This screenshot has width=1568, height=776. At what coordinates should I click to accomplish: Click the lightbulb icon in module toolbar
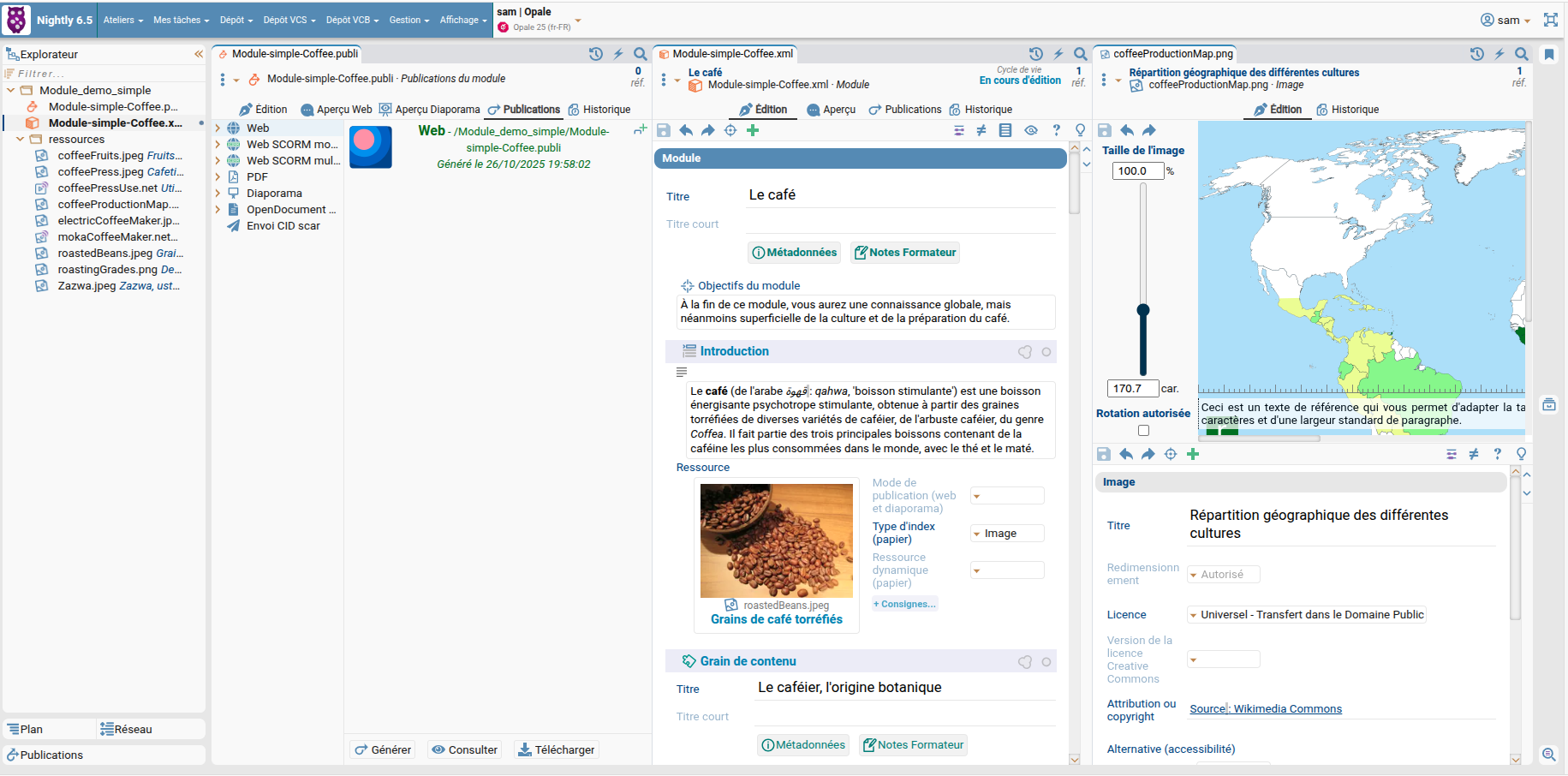(x=1080, y=130)
